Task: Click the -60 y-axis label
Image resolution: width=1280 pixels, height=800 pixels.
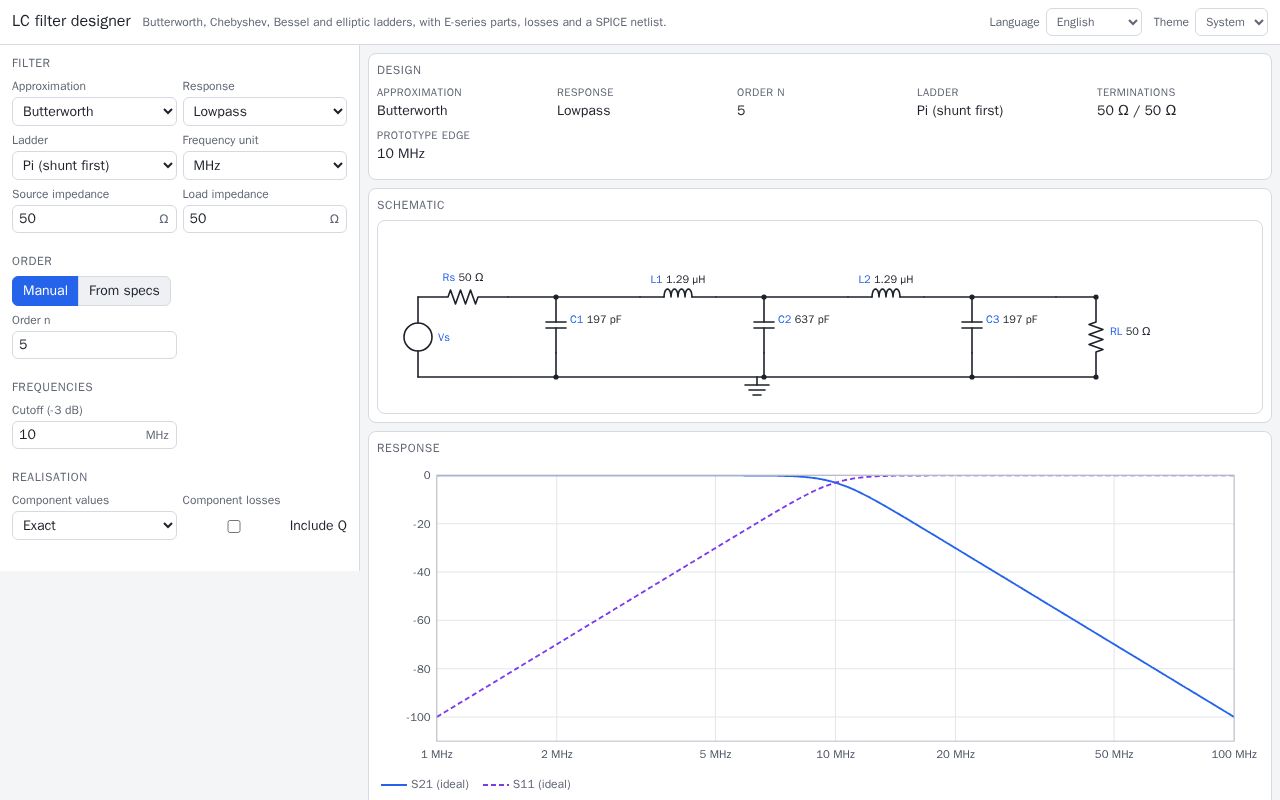Action: tap(422, 620)
